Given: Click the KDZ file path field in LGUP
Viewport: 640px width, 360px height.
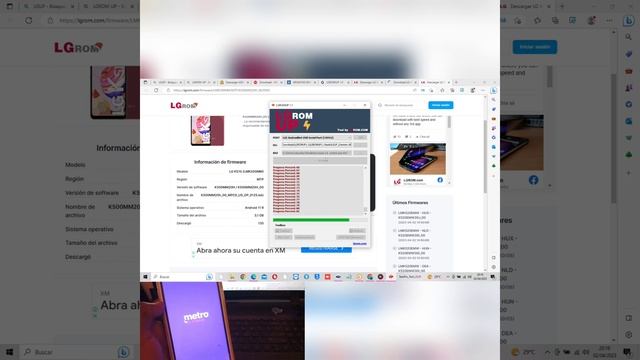Looking at the screenshot, I should point(316,153).
